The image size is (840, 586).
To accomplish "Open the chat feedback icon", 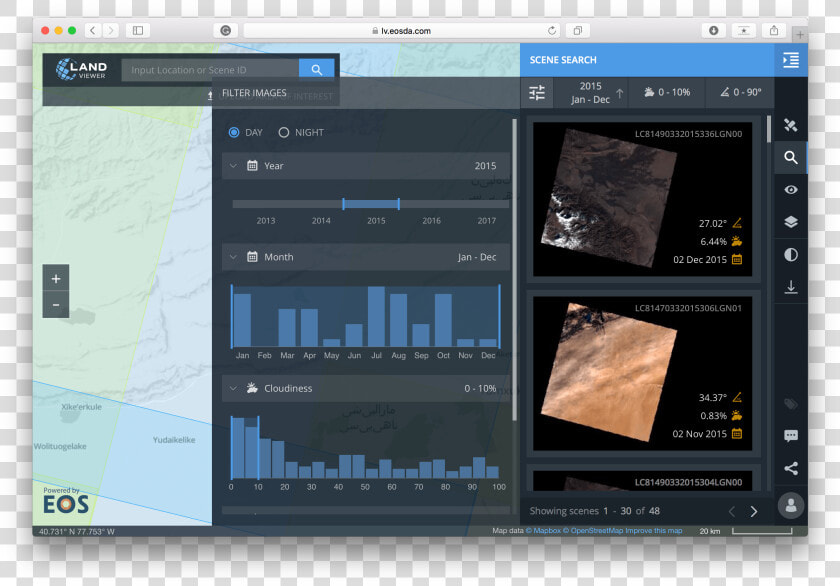I will pyautogui.click(x=791, y=435).
